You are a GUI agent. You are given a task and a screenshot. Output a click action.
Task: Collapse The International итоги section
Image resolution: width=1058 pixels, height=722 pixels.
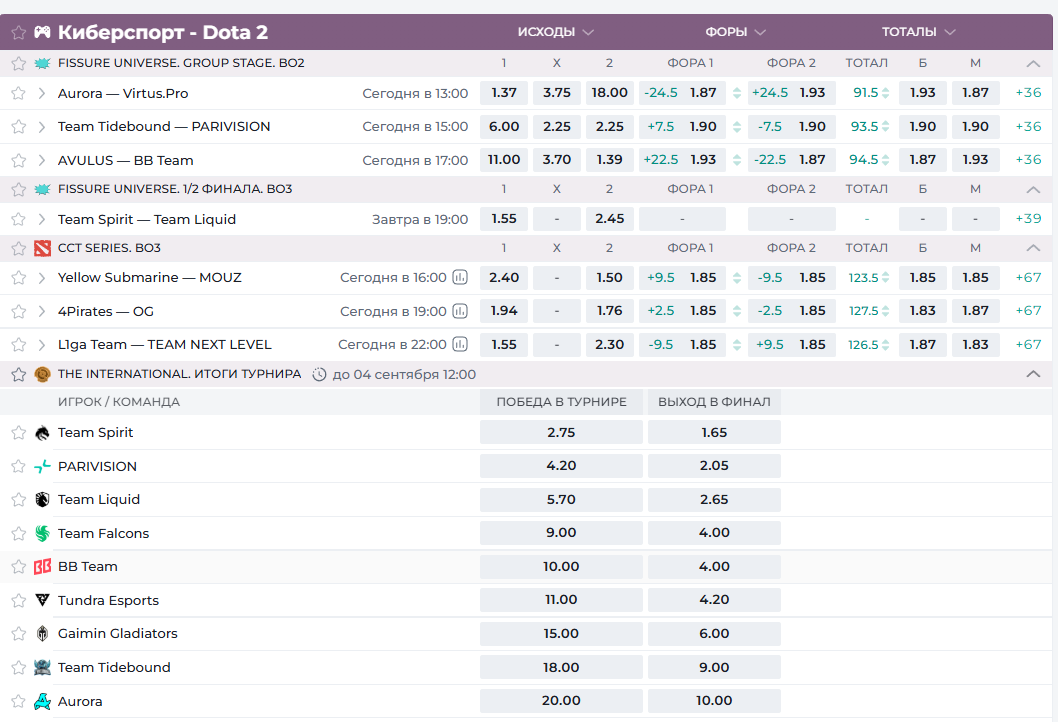tap(1033, 374)
